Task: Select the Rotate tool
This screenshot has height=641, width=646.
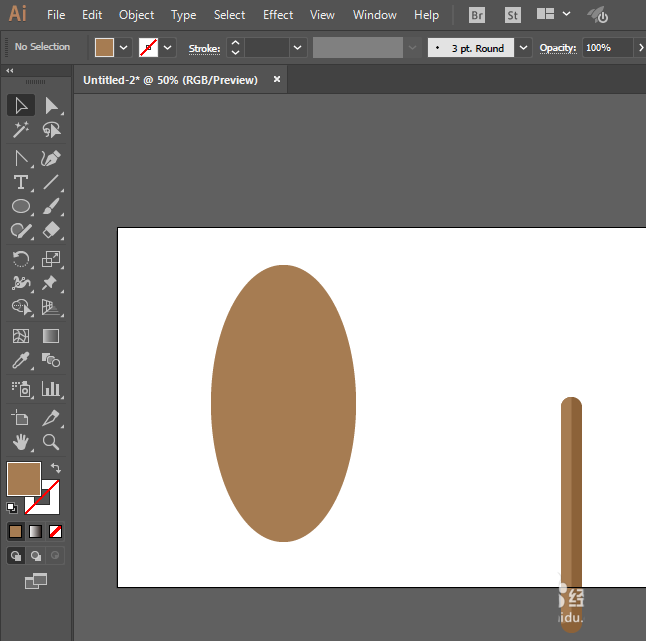Action: click(20, 258)
